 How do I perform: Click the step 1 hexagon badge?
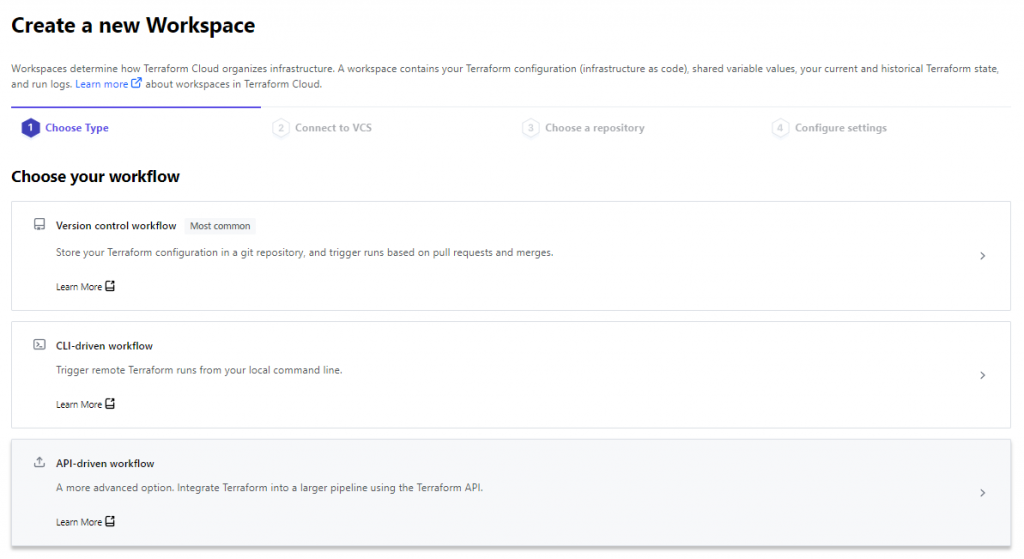30,128
